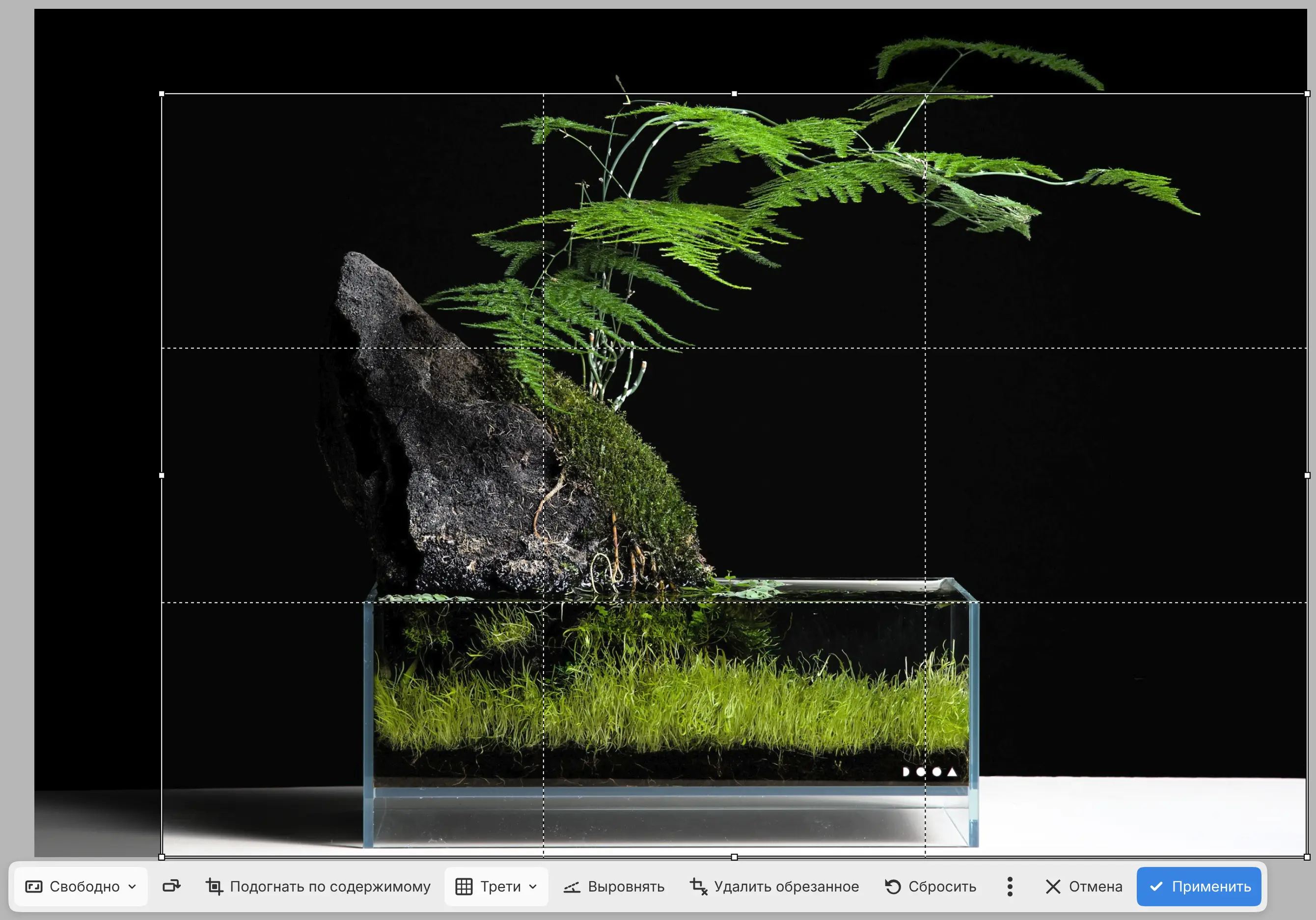
Task: Toggle Удалить обрезанное option
Action: pos(774,887)
